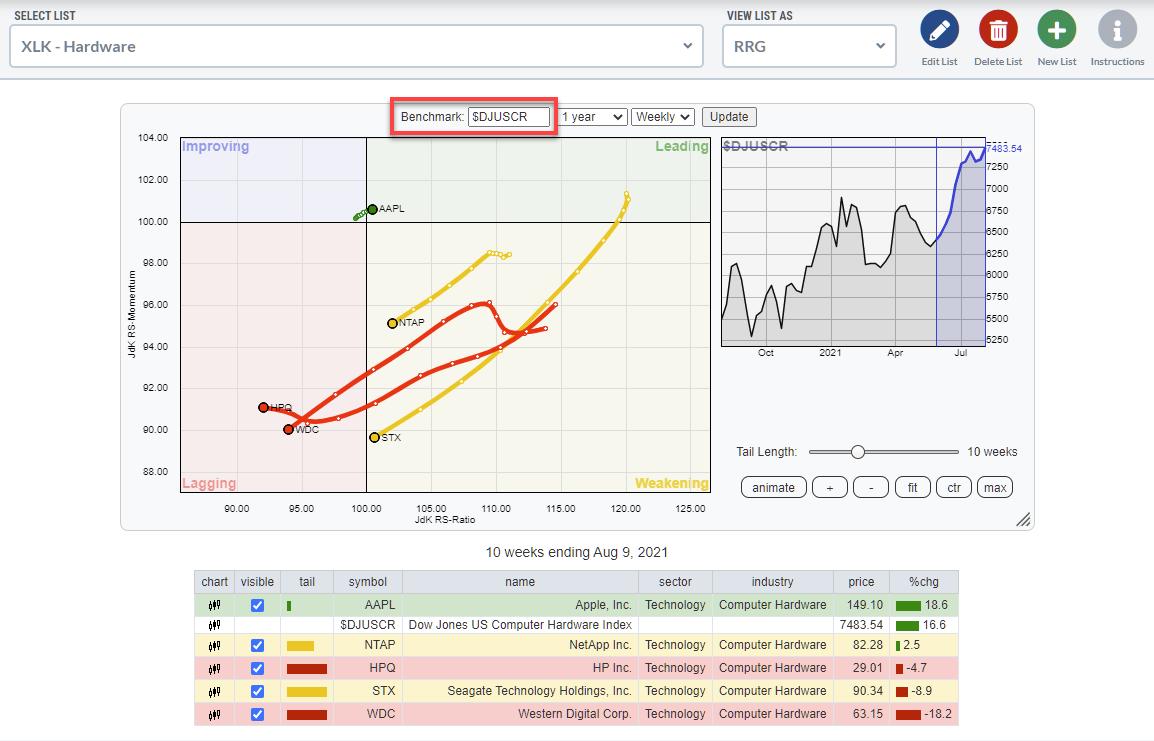1154x741 pixels.
Task: Open the View List As RRG dropdown
Action: pos(808,46)
